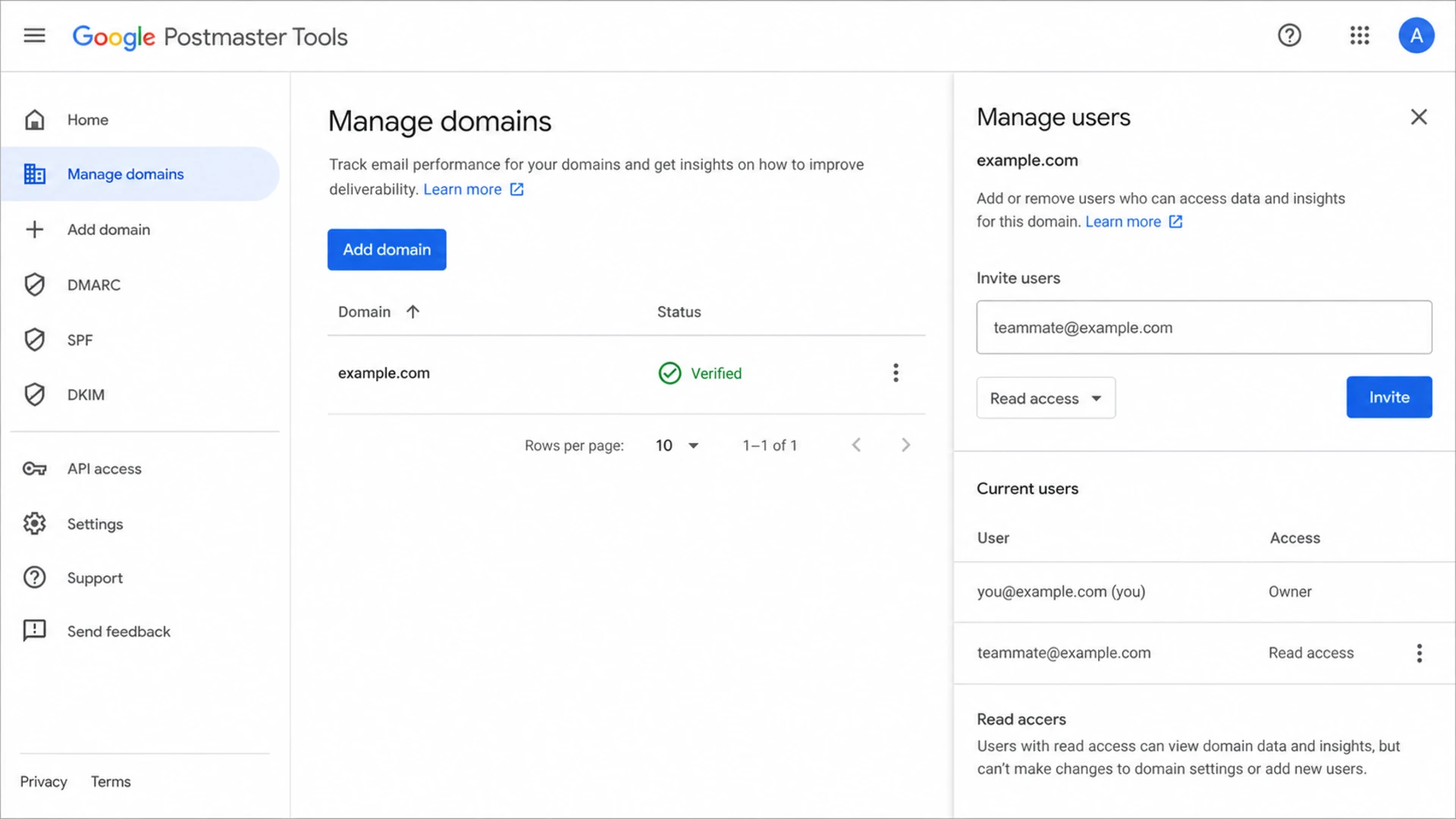Click teammate@example.com in Current users list
This screenshot has width=1456, height=819.
[1064, 653]
